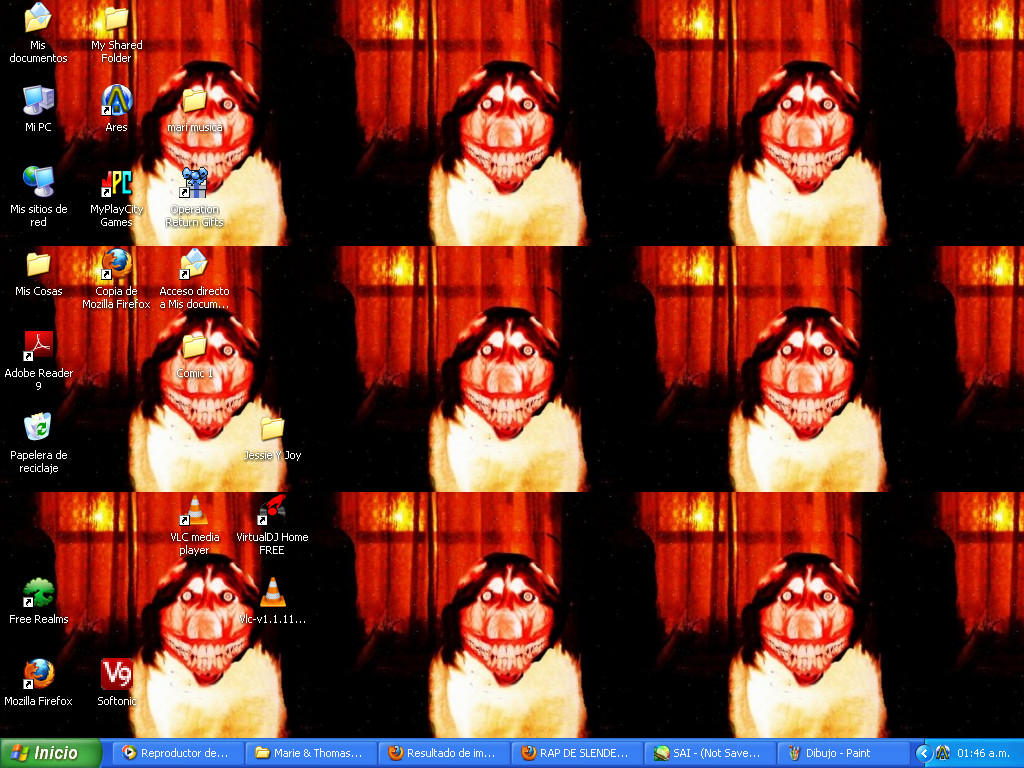Launch VirtualDJ Home FREE shortcut
1024x768 pixels.
click(272, 525)
